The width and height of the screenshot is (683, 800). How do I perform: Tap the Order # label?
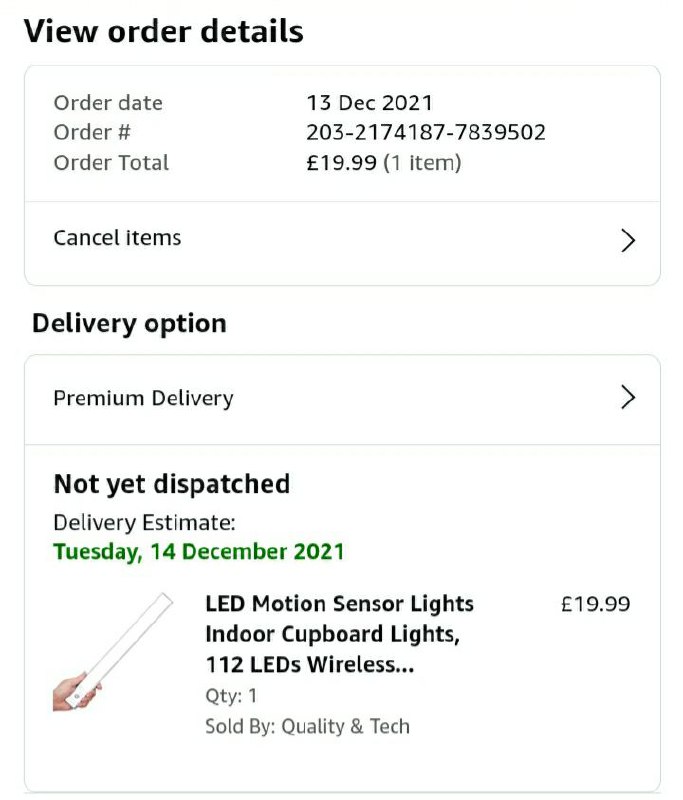click(92, 133)
